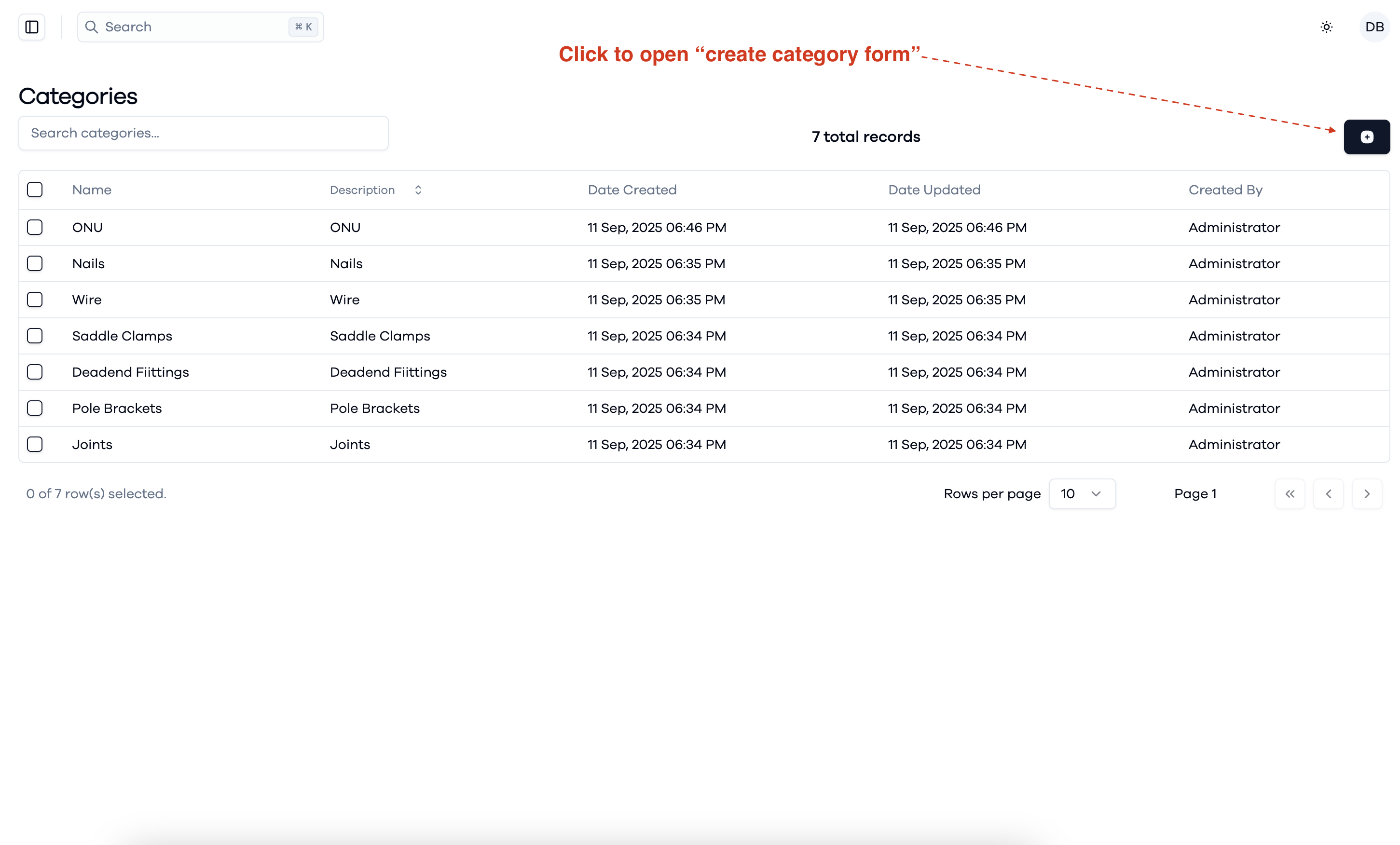Click the Page 1 indicator
Screen dimensions: 1400x845
click(x=1195, y=493)
